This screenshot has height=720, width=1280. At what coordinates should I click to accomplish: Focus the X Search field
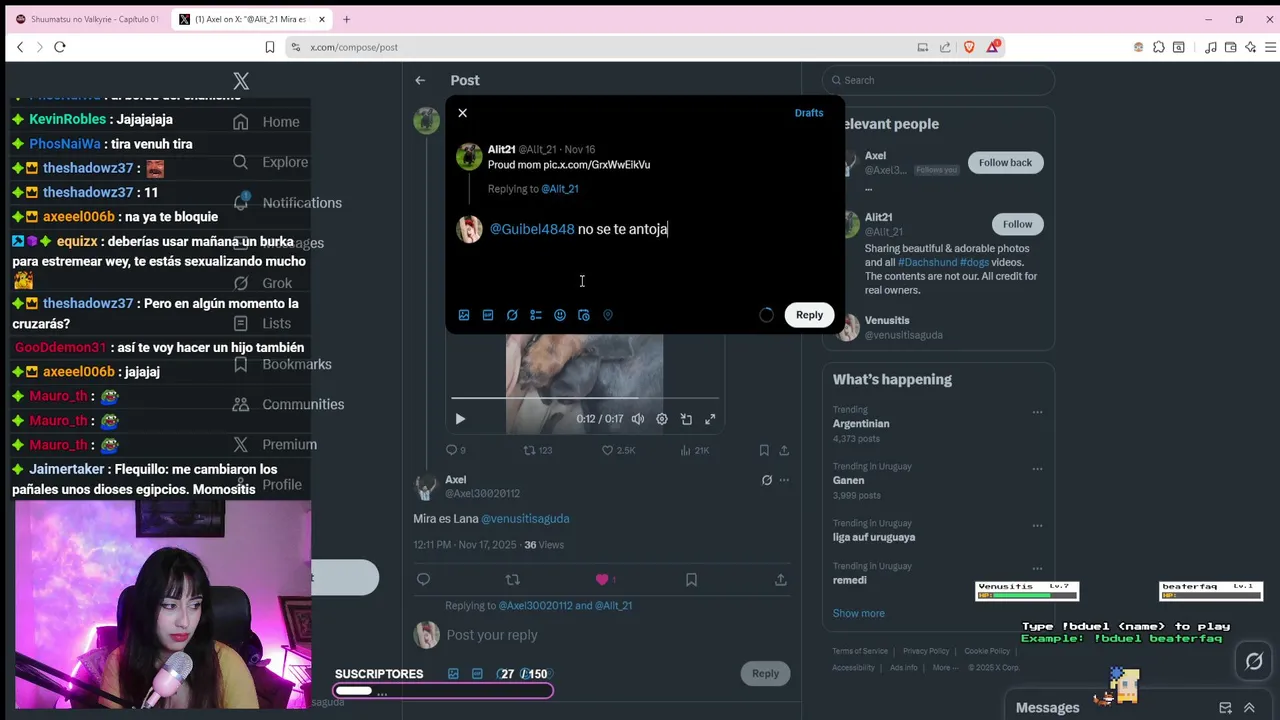click(938, 80)
